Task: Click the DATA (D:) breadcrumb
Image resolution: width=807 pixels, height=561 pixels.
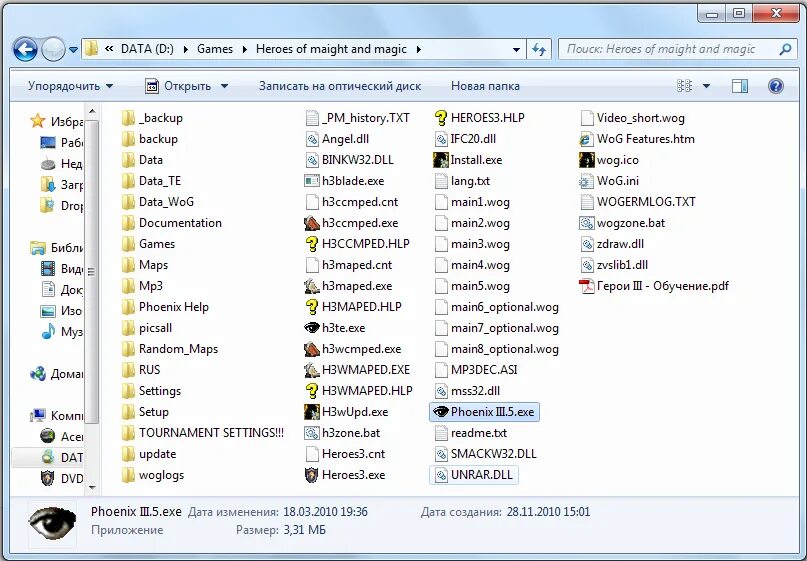Action: [147, 49]
